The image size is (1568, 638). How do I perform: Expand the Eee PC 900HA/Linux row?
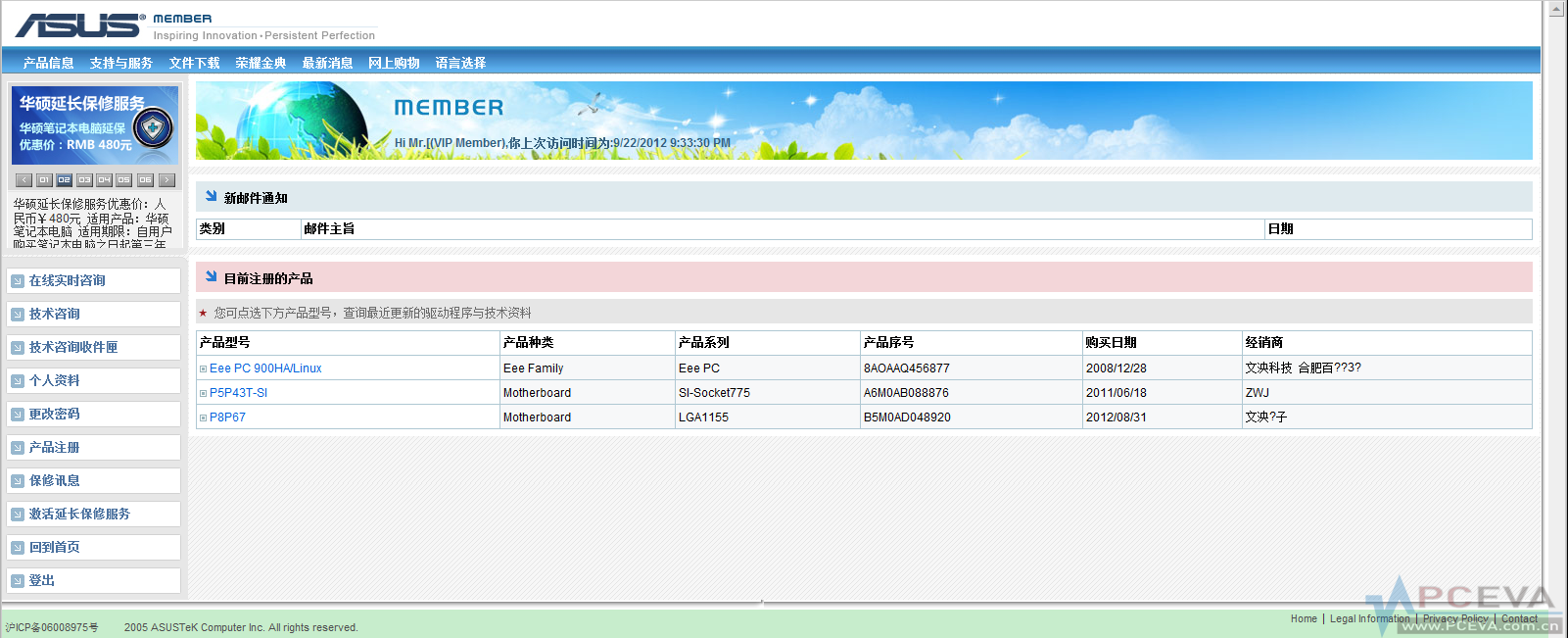[204, 369]
